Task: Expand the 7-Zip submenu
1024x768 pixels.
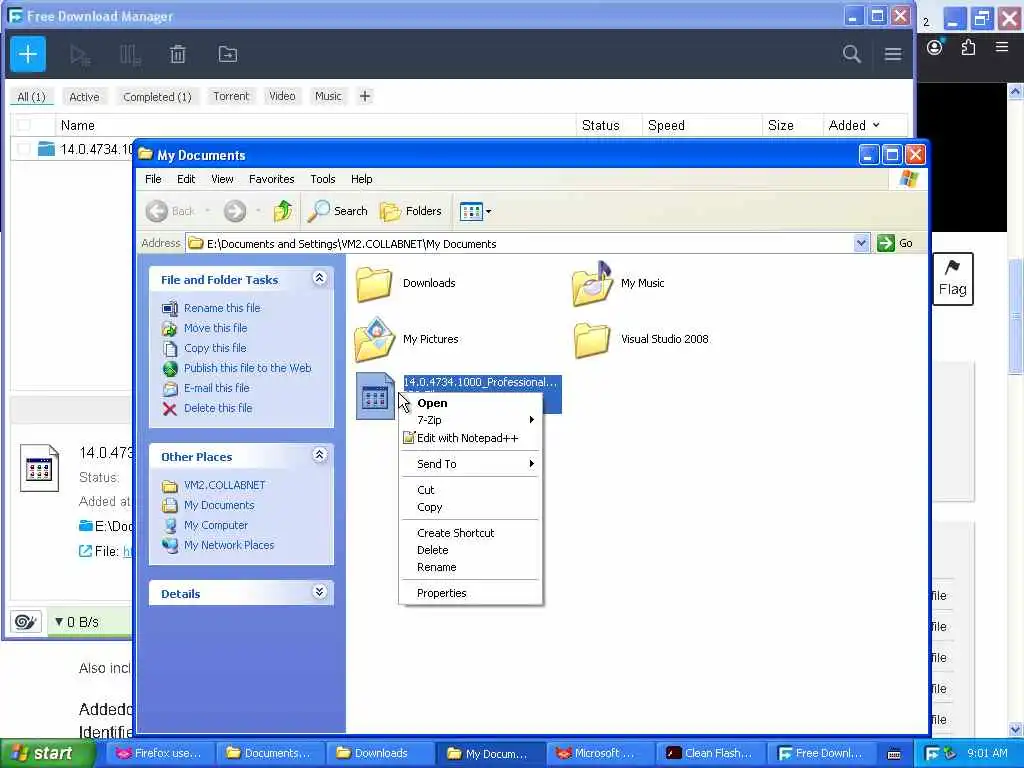Action: (x=470, y=420)
